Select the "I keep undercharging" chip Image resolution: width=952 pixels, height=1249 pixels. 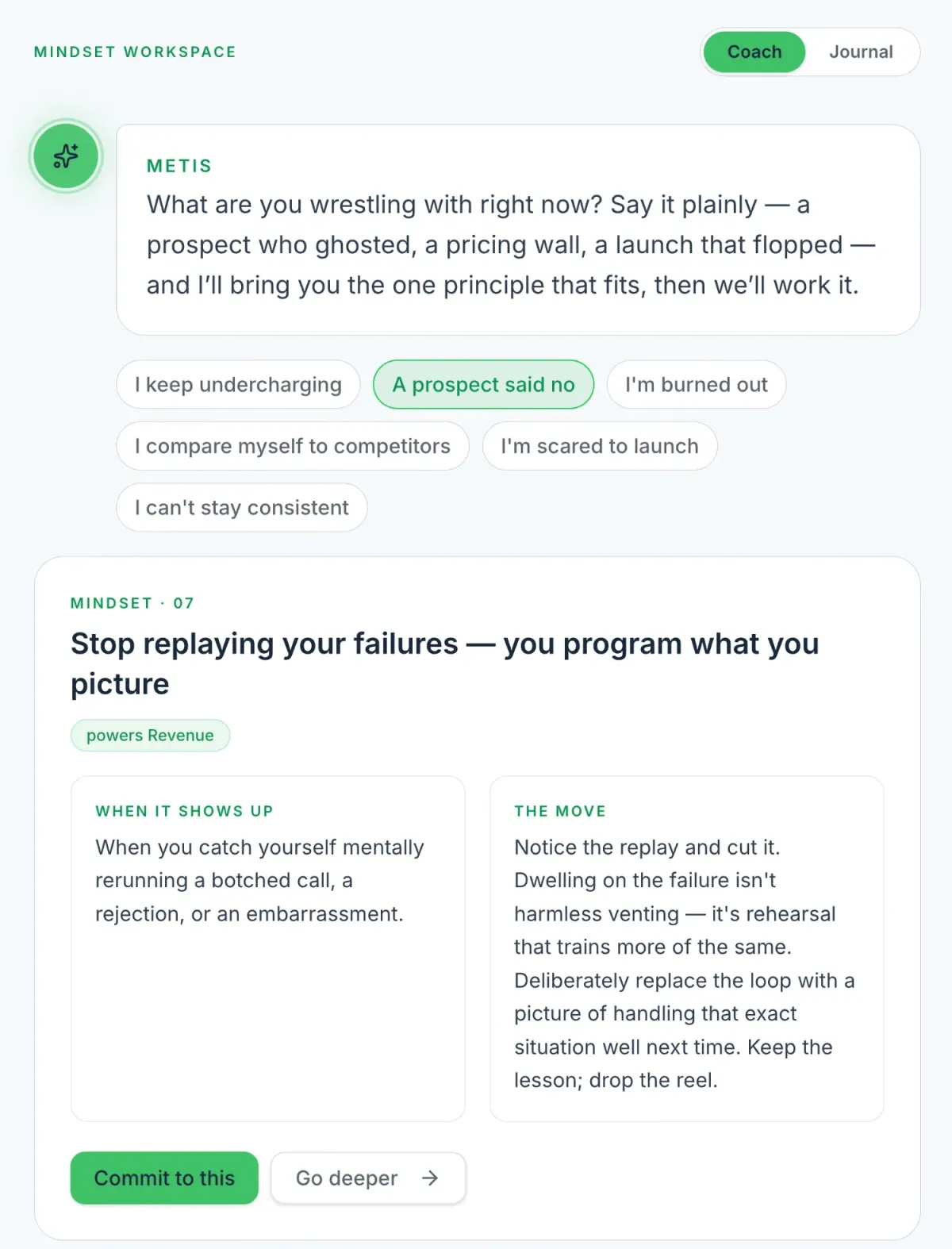238,385
